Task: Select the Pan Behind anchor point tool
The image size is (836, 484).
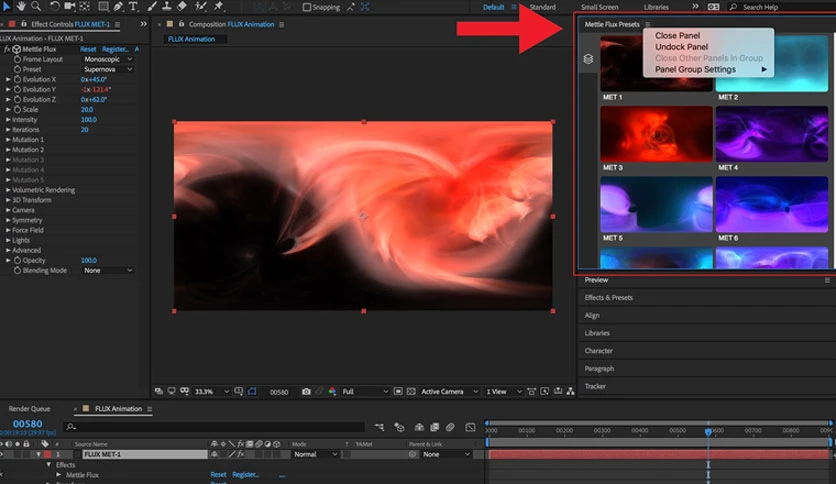Action: [85, 6]
